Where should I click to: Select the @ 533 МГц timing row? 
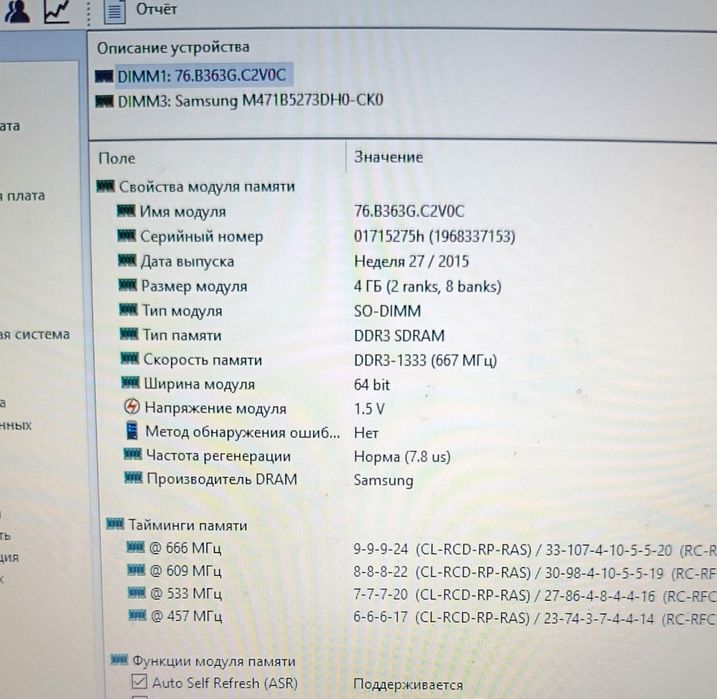click(x=186, y=593)
